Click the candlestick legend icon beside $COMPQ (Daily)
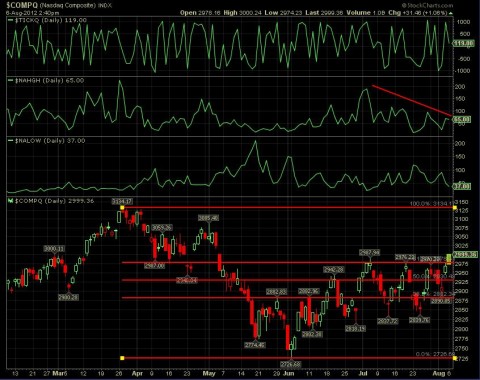Screen dimensions: 480x380 click(10, 201)
